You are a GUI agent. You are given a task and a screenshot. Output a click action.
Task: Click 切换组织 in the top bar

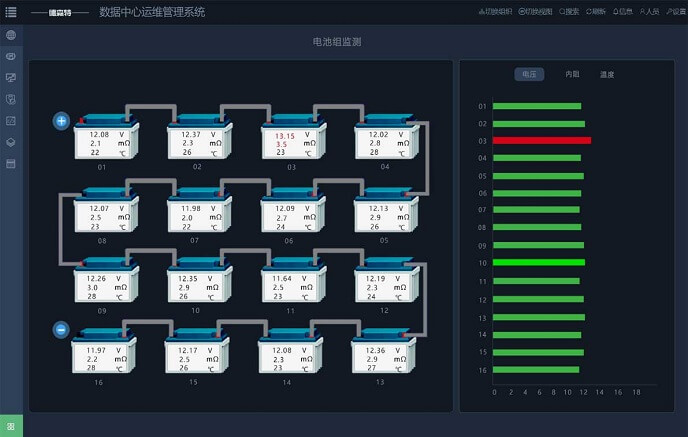[495, 11]
